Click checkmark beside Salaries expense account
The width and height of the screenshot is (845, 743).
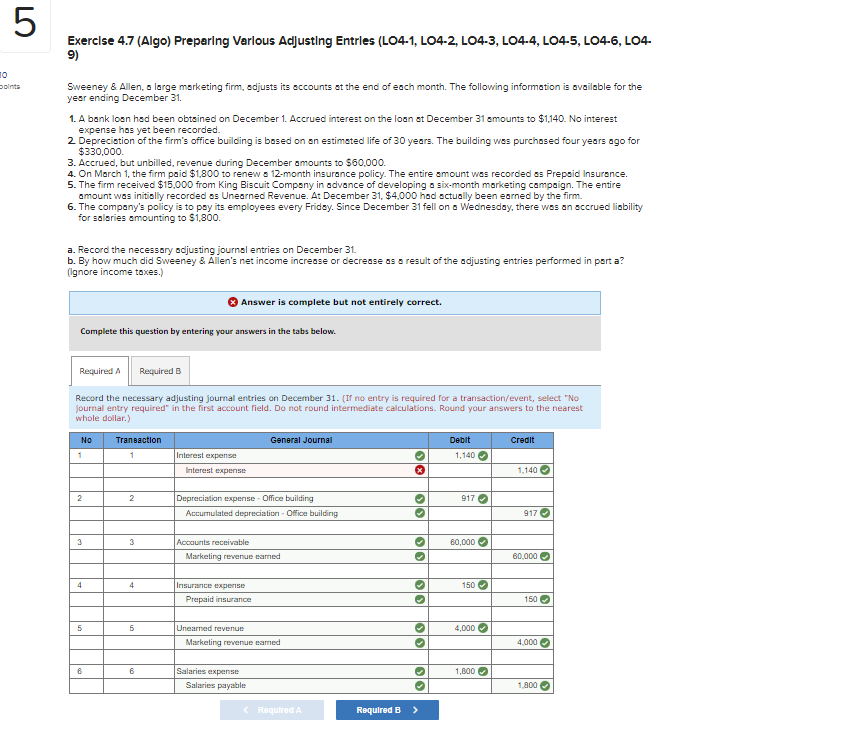420,671
